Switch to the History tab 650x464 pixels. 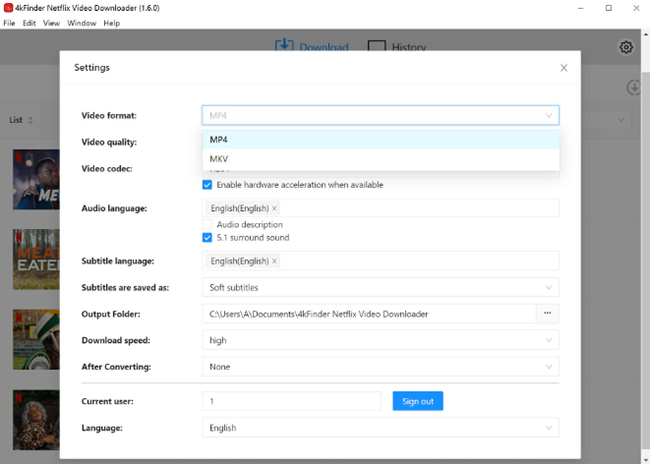pyautogui.click(x=397, y=47)
